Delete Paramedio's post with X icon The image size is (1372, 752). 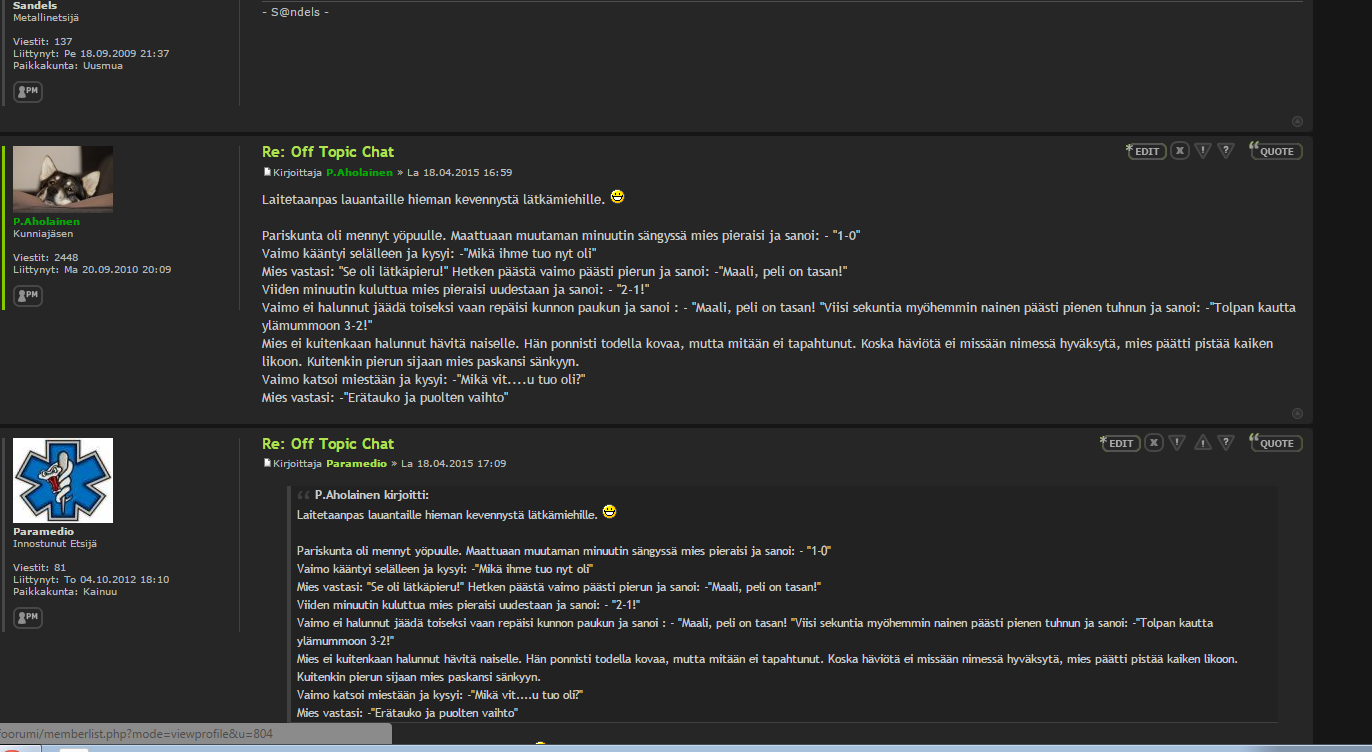[x=1154, y=443]
